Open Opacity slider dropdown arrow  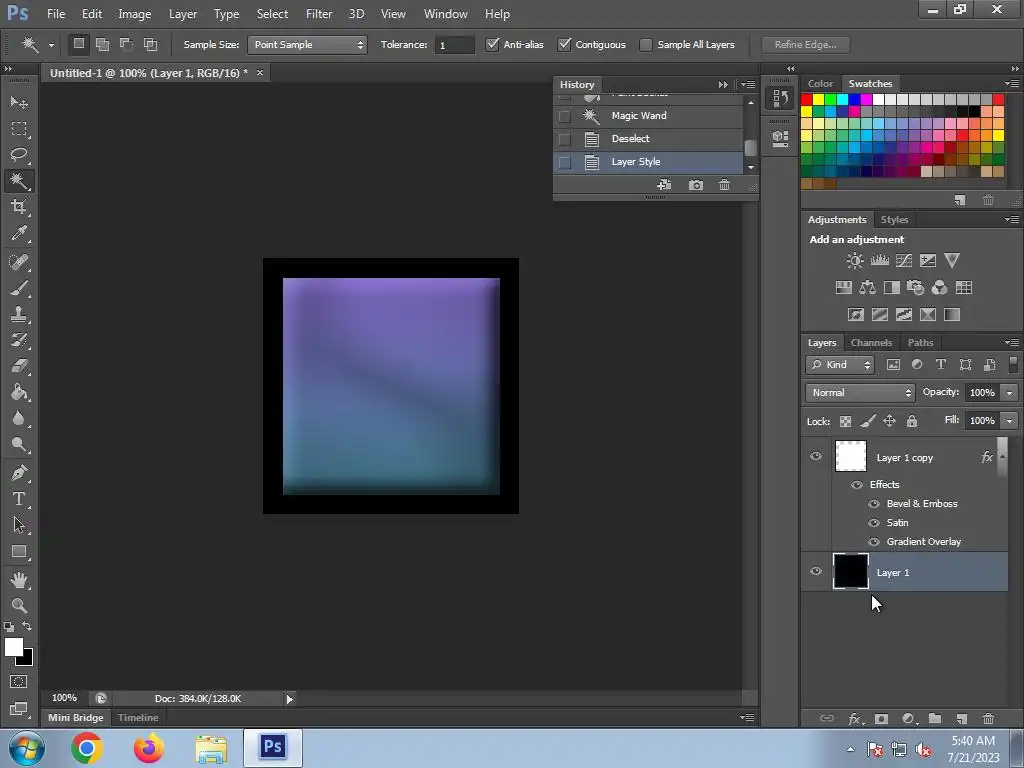(1010, 392)
